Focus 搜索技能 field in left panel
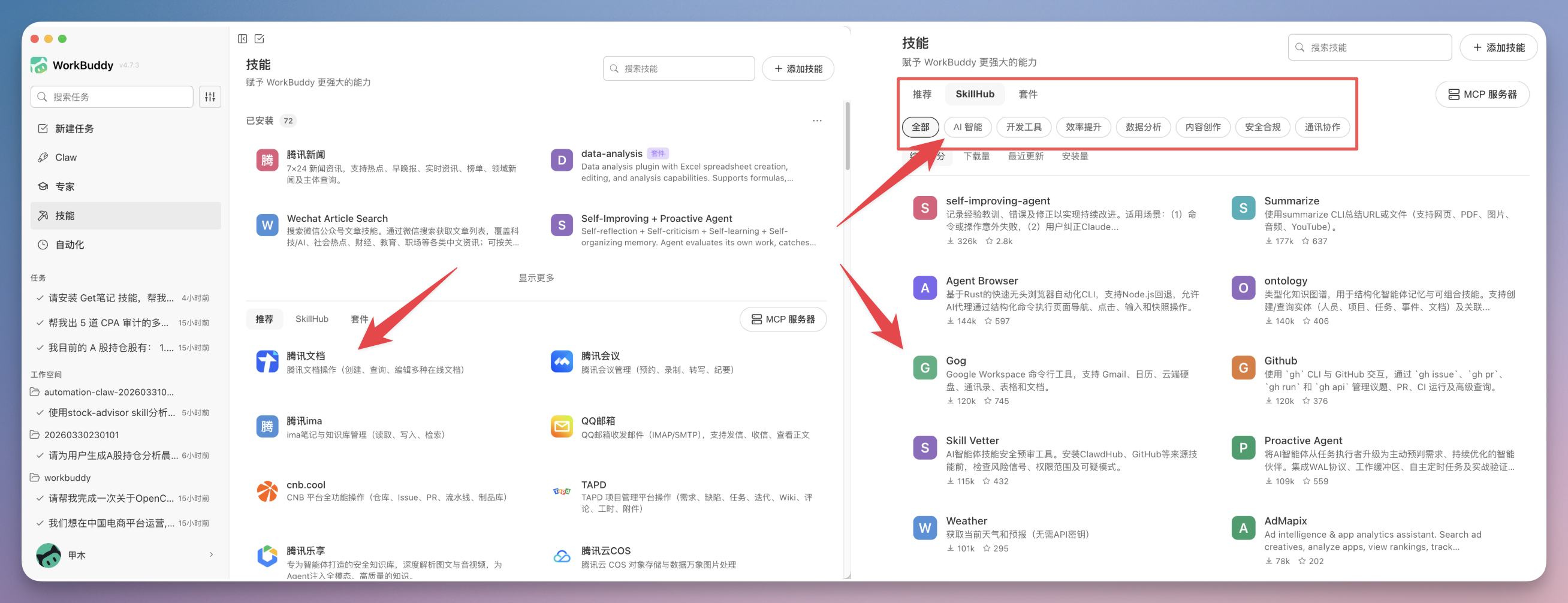Image resolution: width=1568 pixels, height=603 pixels. click(x=678, y=69)
